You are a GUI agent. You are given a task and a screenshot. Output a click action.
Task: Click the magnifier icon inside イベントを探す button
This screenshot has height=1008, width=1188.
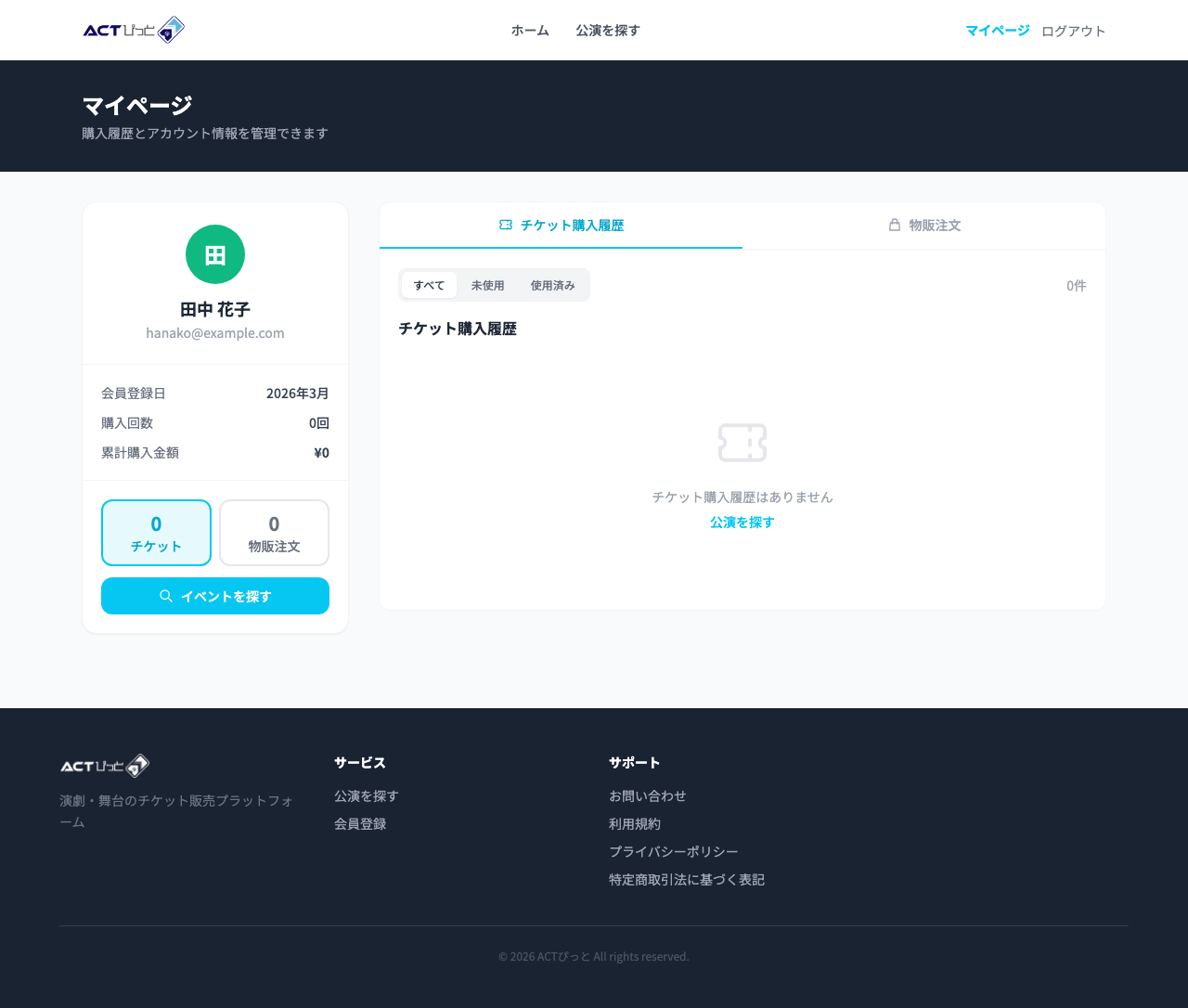click(x=165, y=596)
